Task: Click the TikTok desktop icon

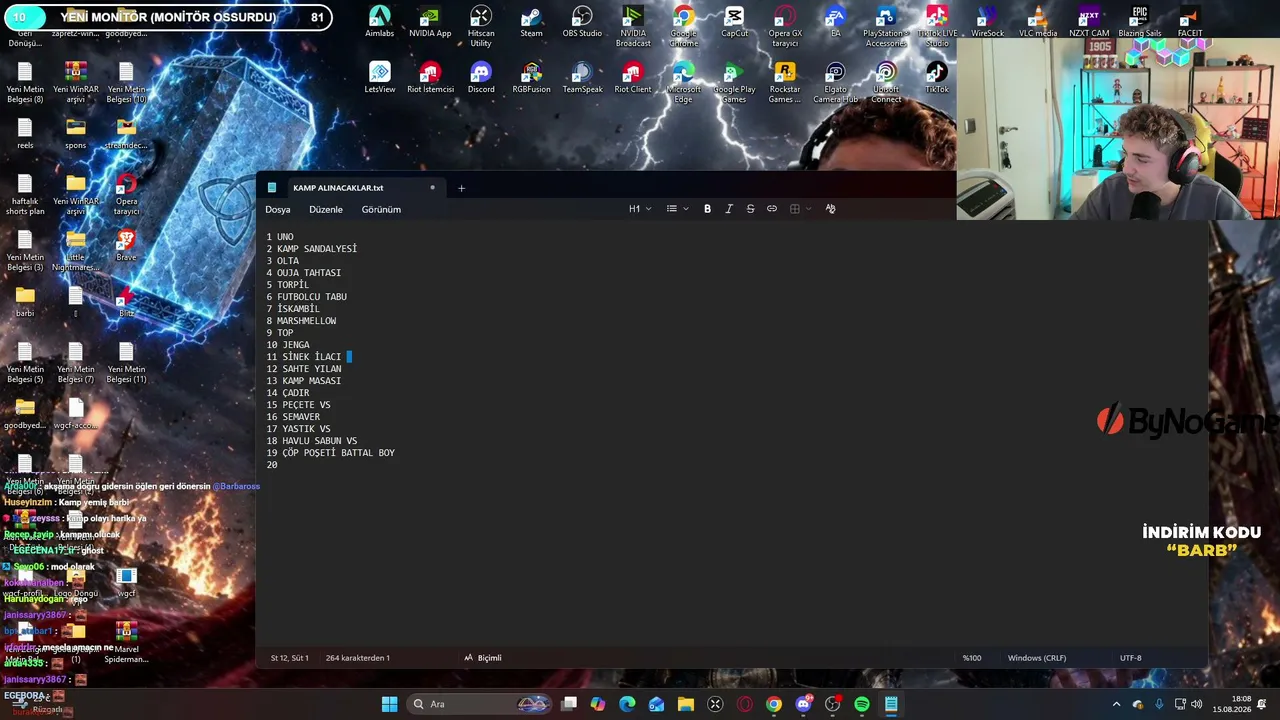Action: 937,78
